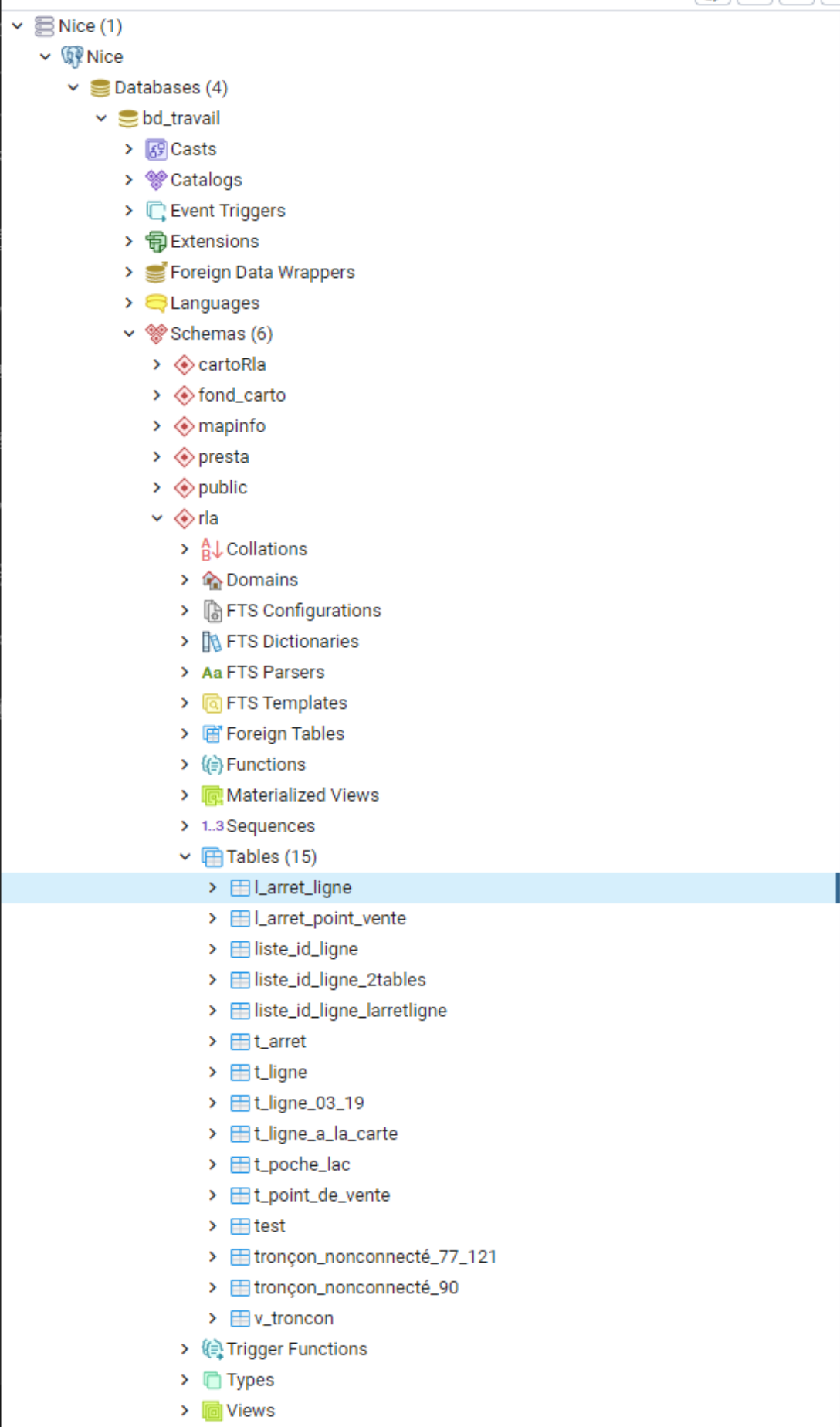This screenshot has width=840, height=1427.
Task: Click the Event Triggers icon
Action: pos(156,211)
